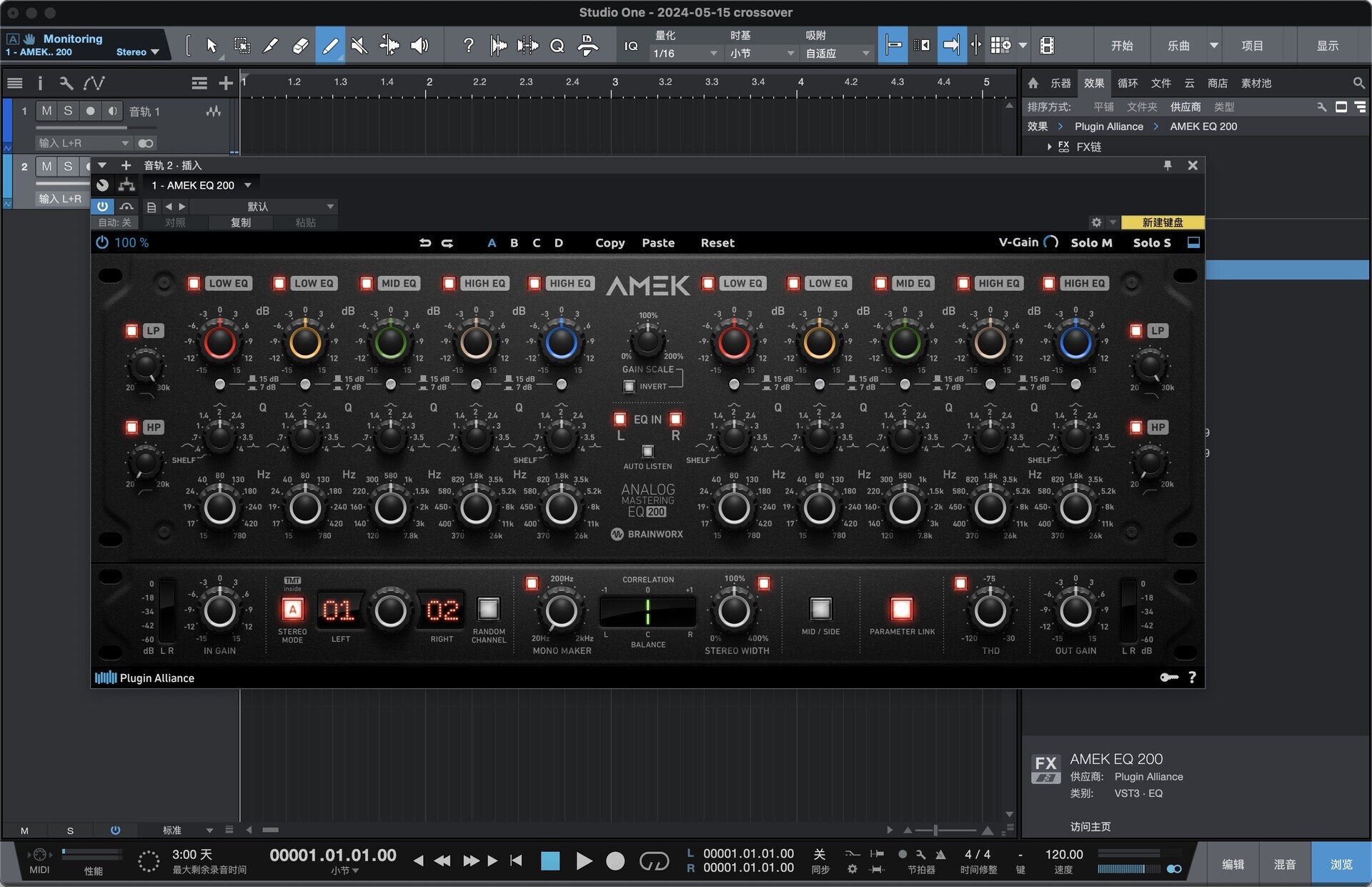The width and height of the screenshot is (1372, 887).
Task: Switch browser to 文件 tab
Action: point(1161,83)
